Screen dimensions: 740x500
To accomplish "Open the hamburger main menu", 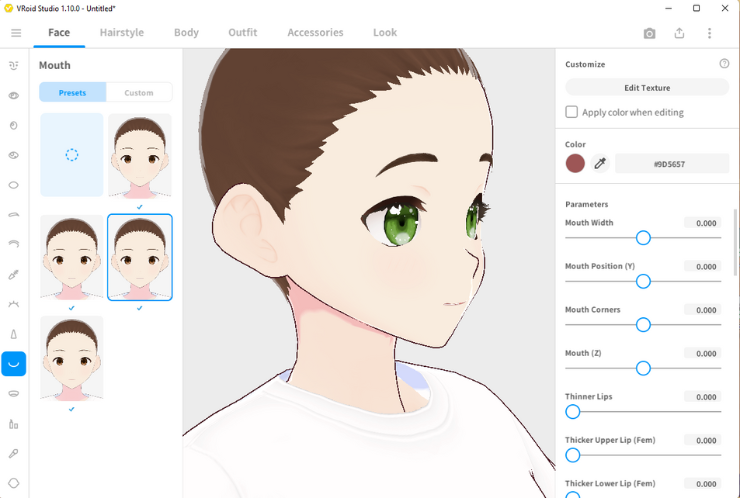I will click(16, 33).
